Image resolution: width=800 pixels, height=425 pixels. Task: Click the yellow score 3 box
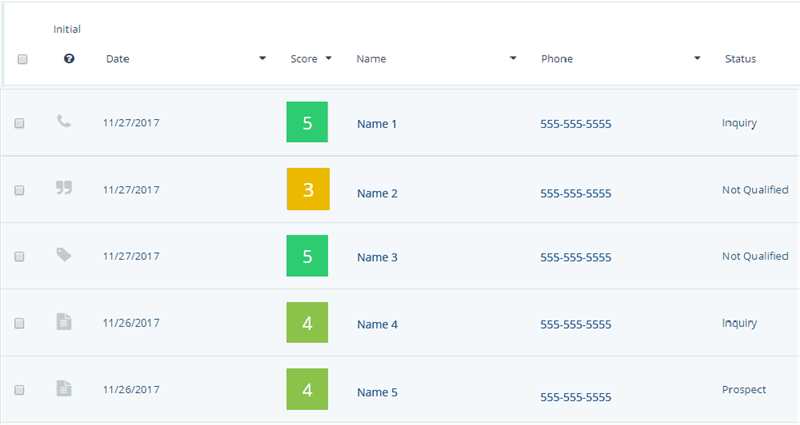coord(308,189)
